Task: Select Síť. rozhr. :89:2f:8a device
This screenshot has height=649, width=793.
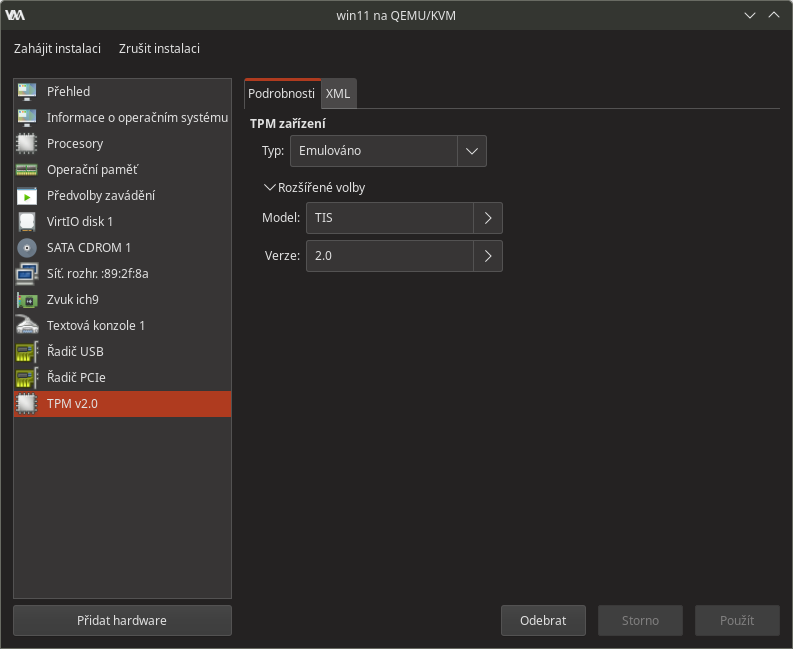Action: (x=122, y=274)
